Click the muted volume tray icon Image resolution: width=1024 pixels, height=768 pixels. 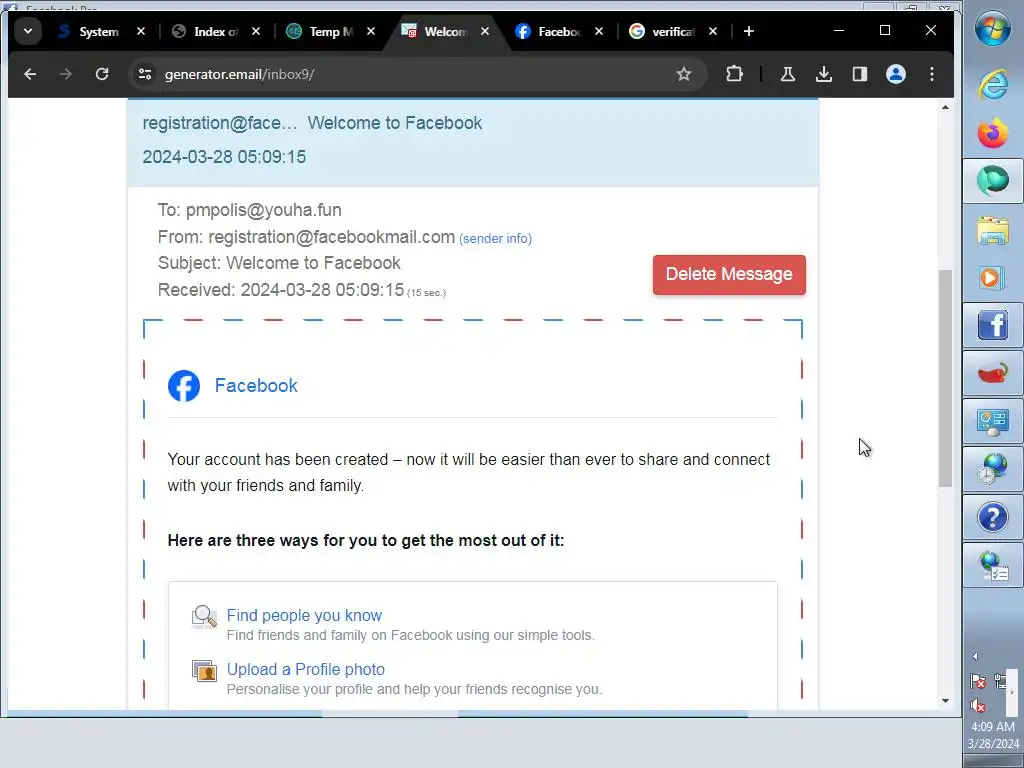point(978,705)
